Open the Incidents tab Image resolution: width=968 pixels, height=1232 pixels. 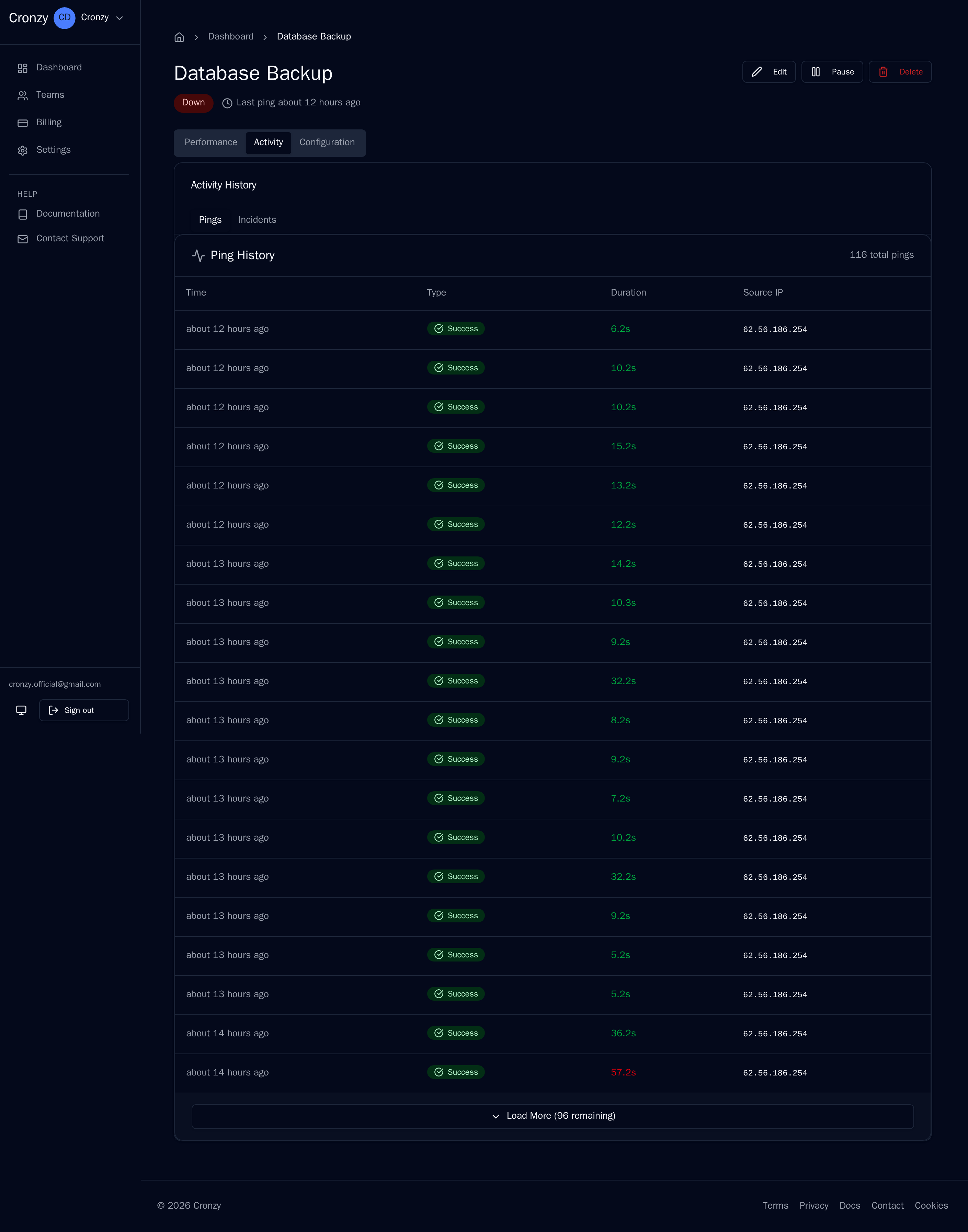(x=257, y=220)
